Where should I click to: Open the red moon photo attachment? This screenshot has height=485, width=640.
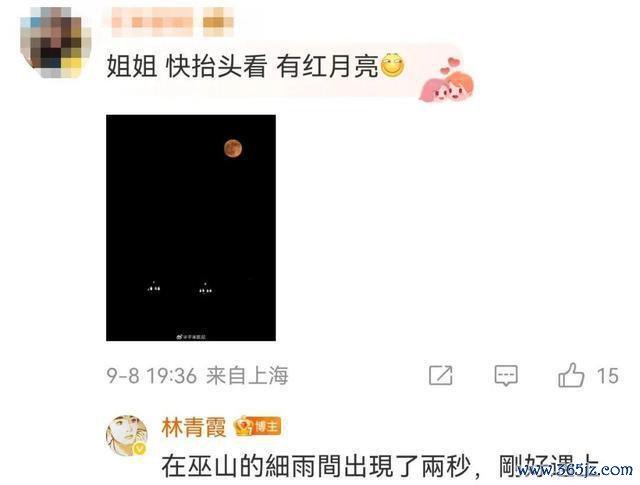(x=191, y=228)
